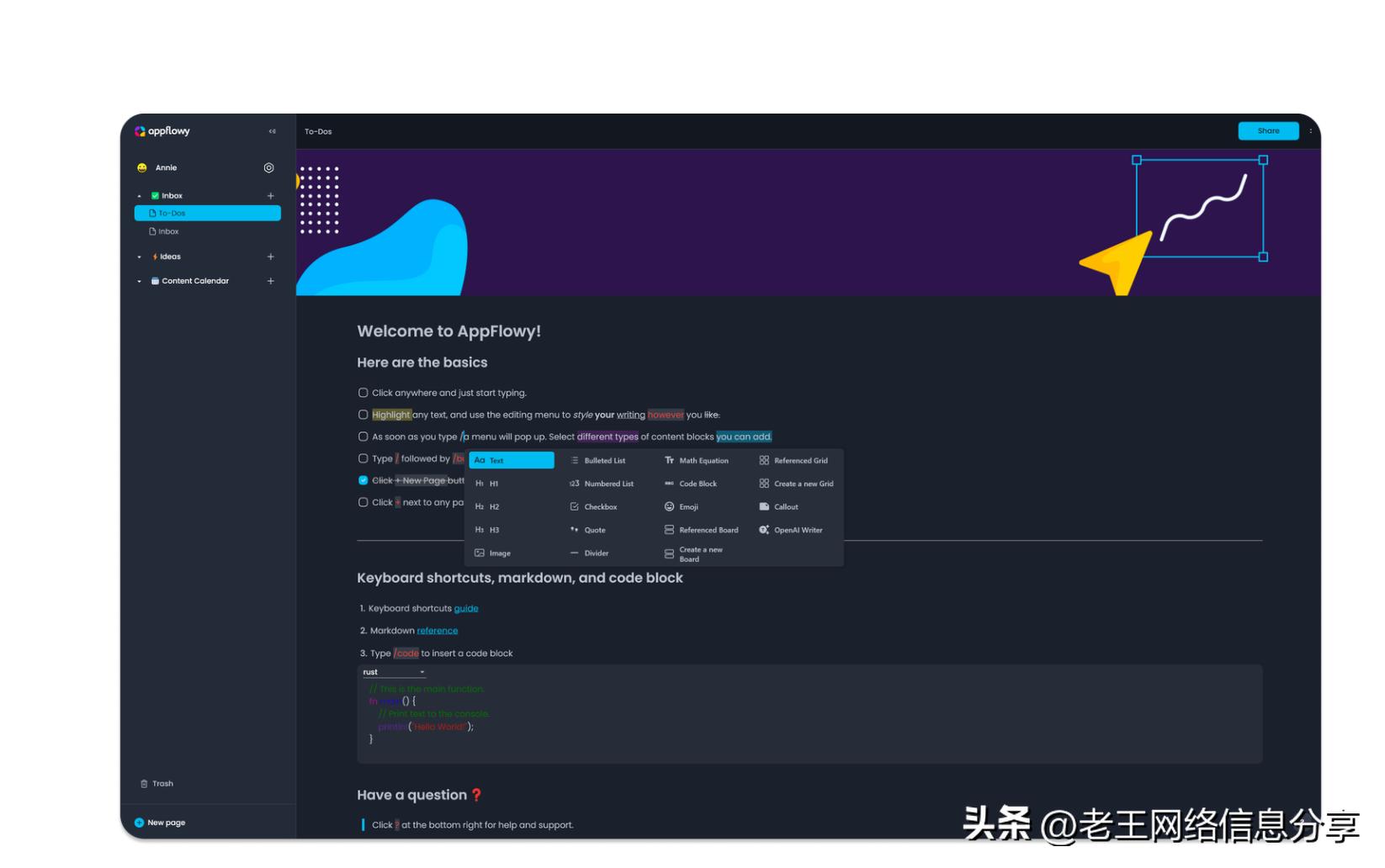Image resolution: width=1385 pixels, height=868 pixels.
Task: Click the Share button
Action: coord(1267,130)
